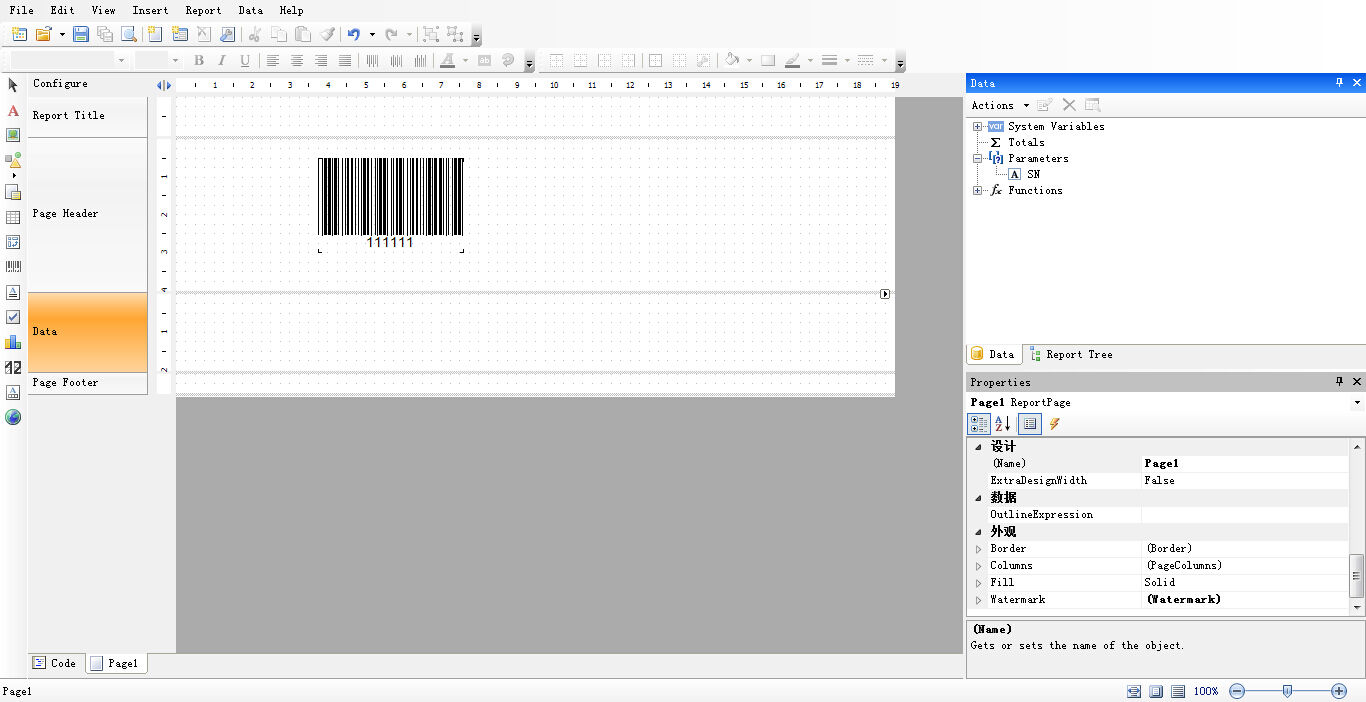
Task: Select the barcode object 111111 on canvas
Action: coord(391,204)
